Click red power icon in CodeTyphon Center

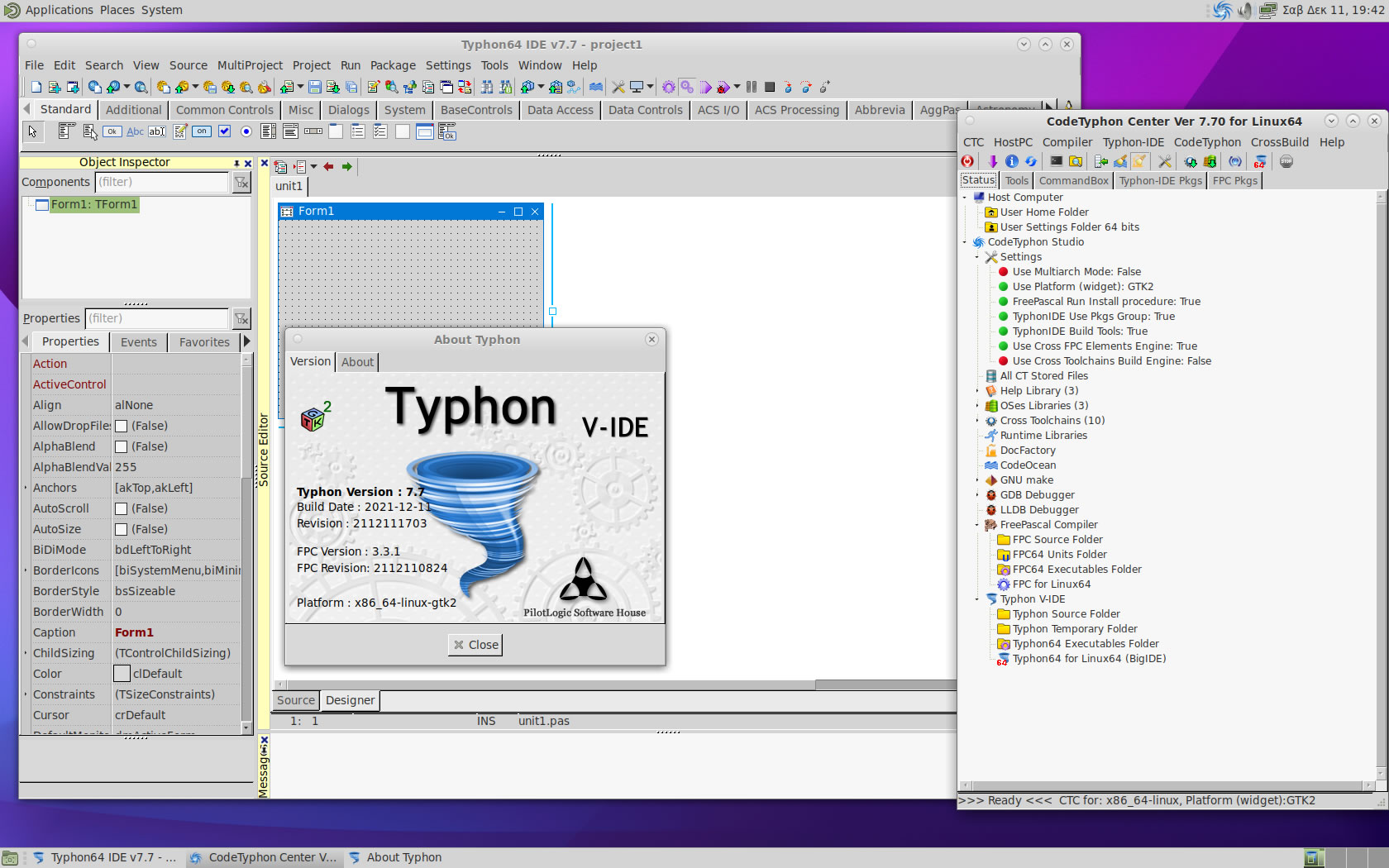click(x=967, y=161)
